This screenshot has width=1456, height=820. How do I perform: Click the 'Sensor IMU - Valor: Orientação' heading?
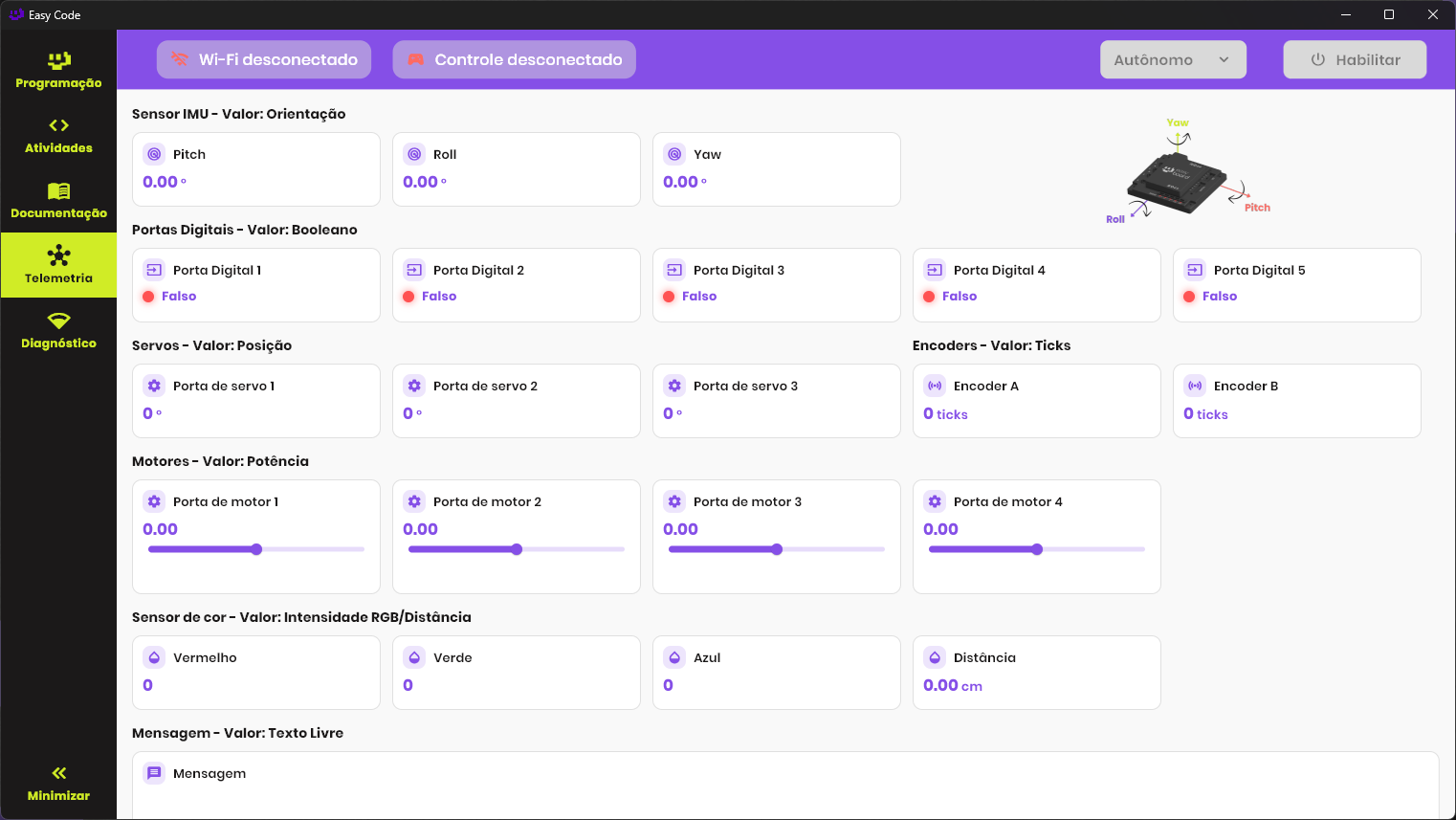point(239,114)
